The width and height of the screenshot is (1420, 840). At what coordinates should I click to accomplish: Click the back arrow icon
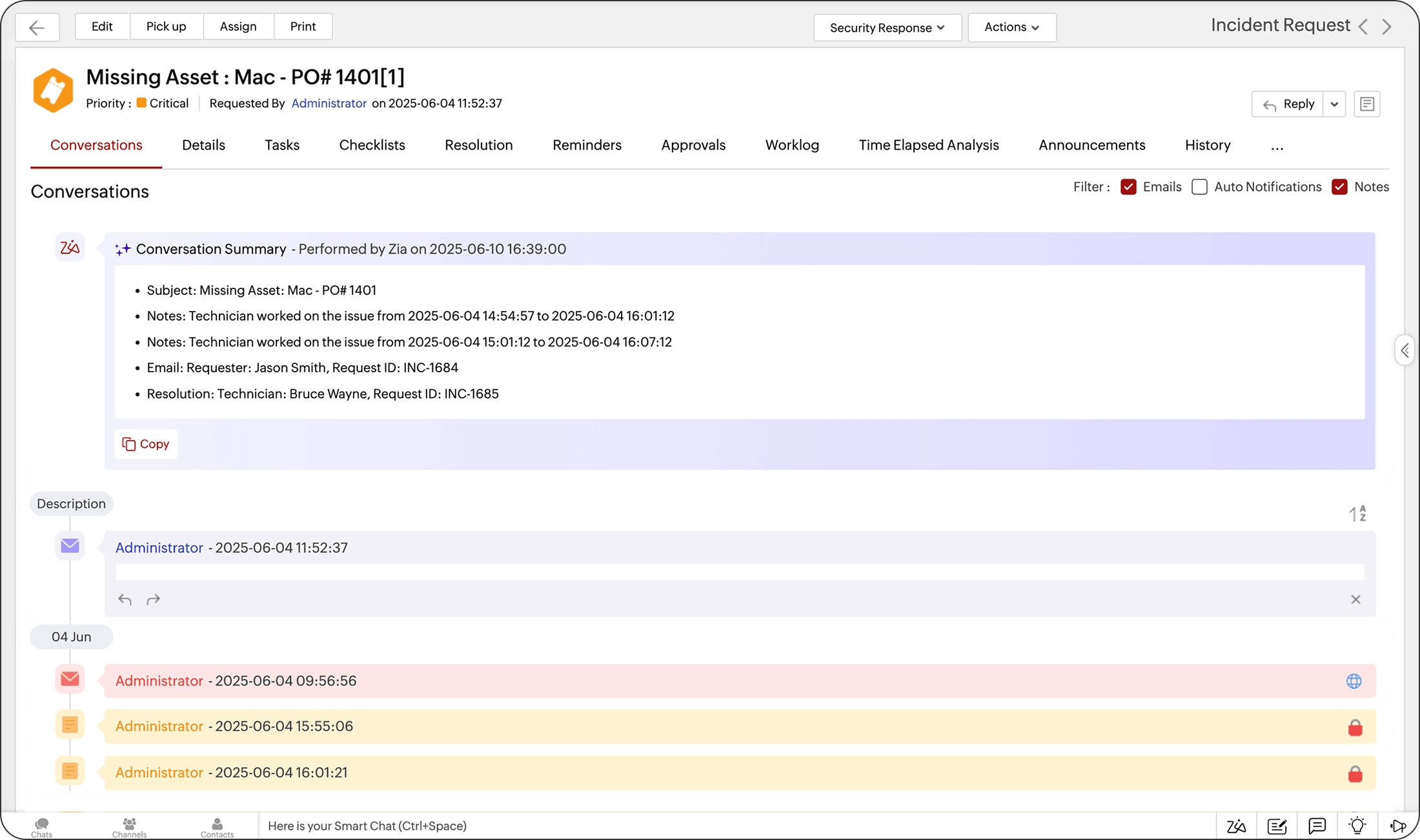point(37,27)
